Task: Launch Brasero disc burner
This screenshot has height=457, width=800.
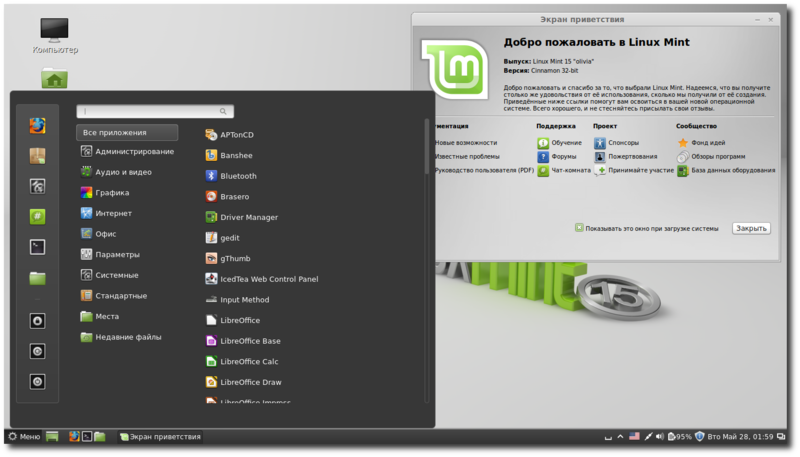Action: pos(228,196)
